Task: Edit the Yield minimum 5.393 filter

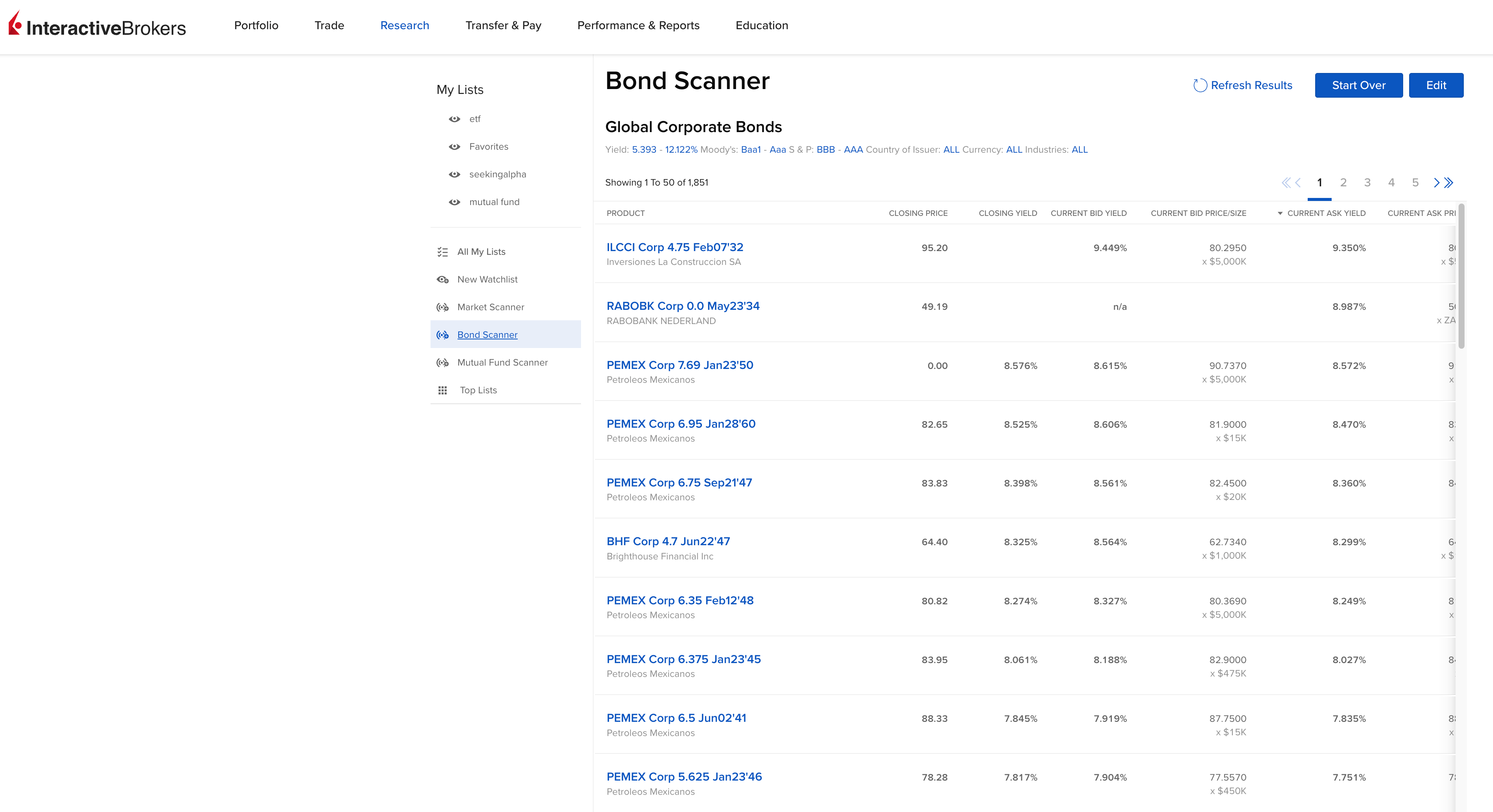Action: [x=644, y=150]
